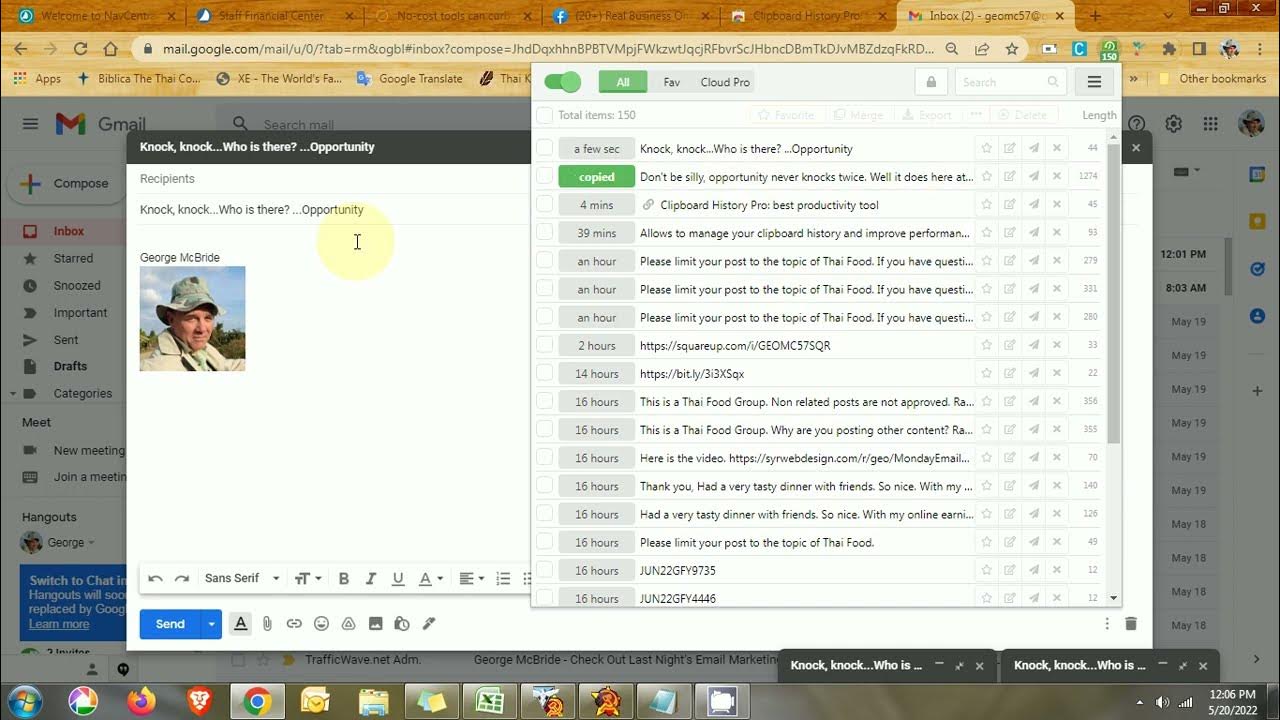Open Gmail main menu hamburger

click(x=30, y=124)
